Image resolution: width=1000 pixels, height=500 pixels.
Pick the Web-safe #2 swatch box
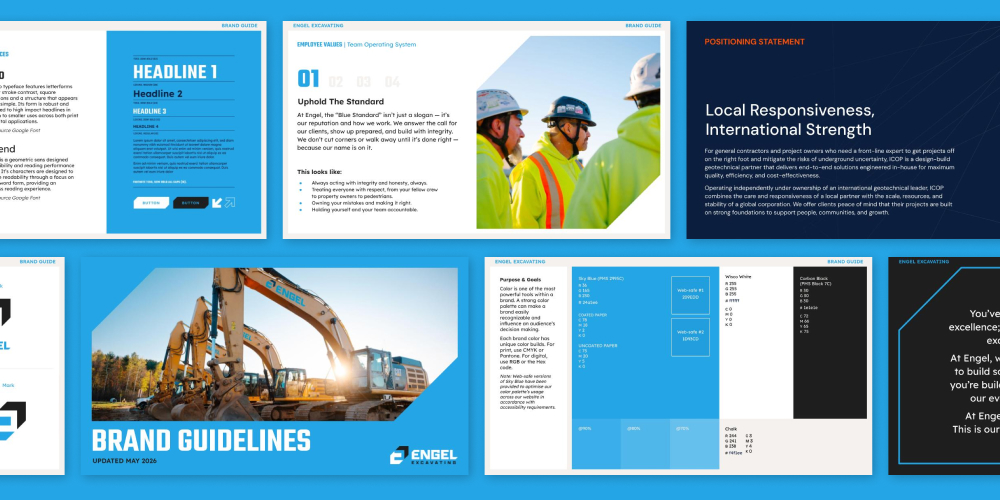click(x=690, y=337)
